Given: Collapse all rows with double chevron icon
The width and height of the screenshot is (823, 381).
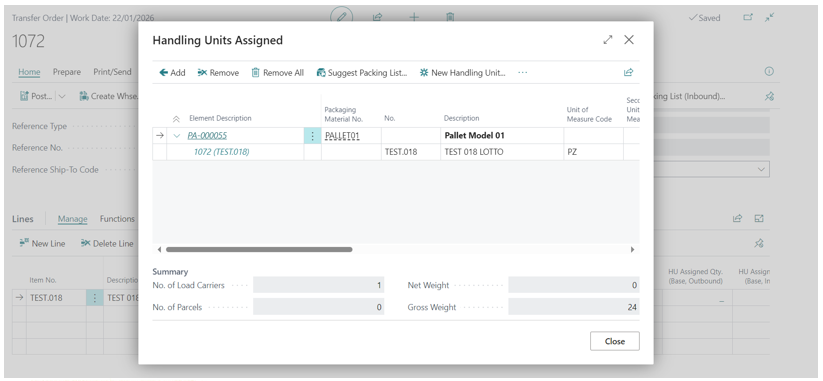Looking at the screenshot, I should click(176, 119).
